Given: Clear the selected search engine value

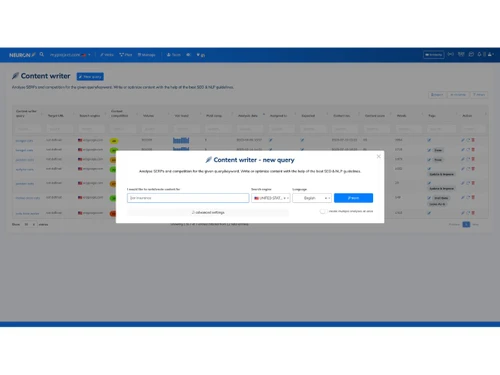Looking at the screenshot, I should coord(284,198).
